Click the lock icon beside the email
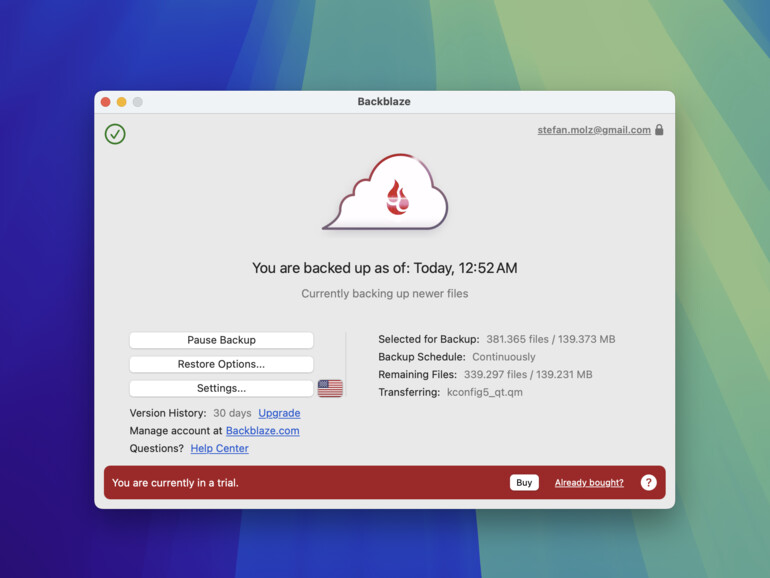This screenshot has width=770, height=578. [x=659, y=130]
